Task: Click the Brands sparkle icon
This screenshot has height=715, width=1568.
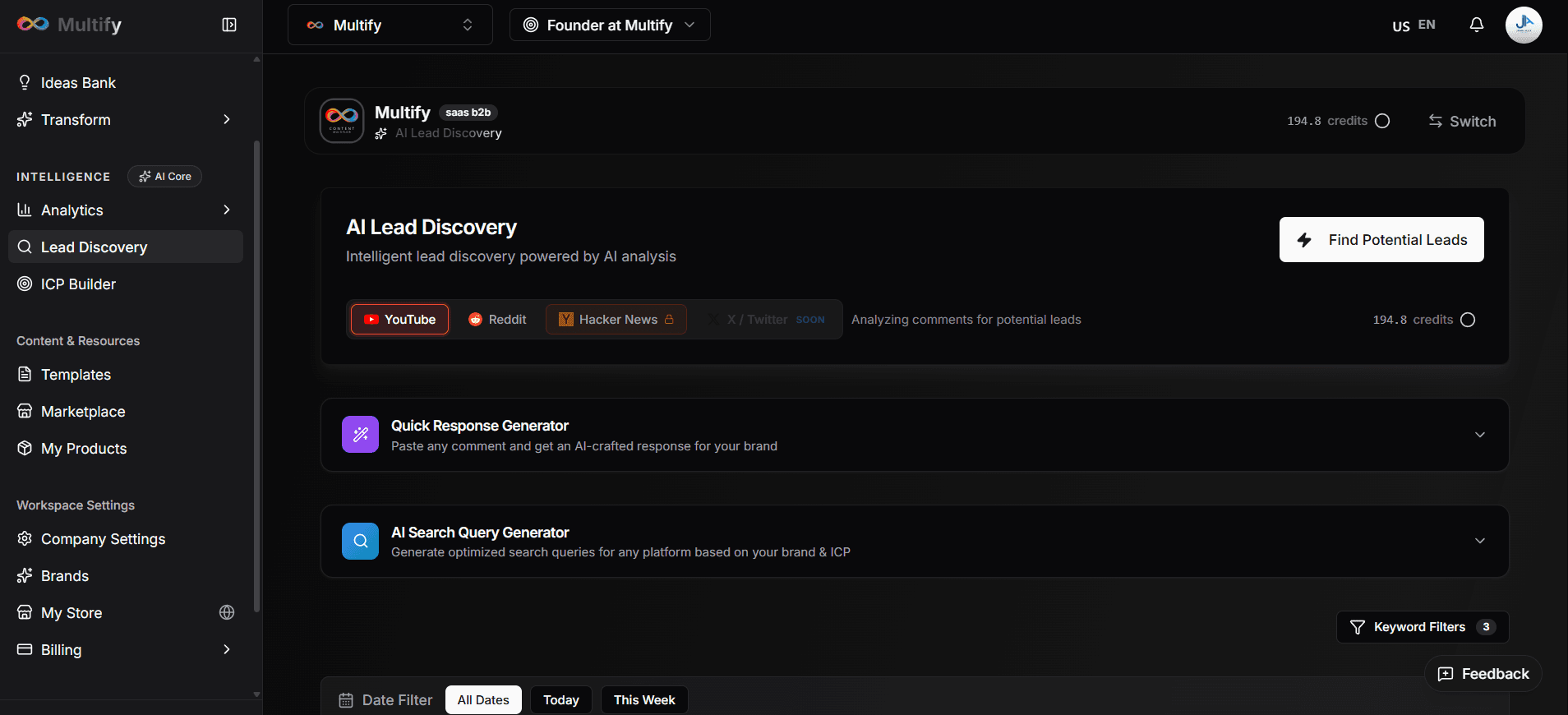Action: 25,575
